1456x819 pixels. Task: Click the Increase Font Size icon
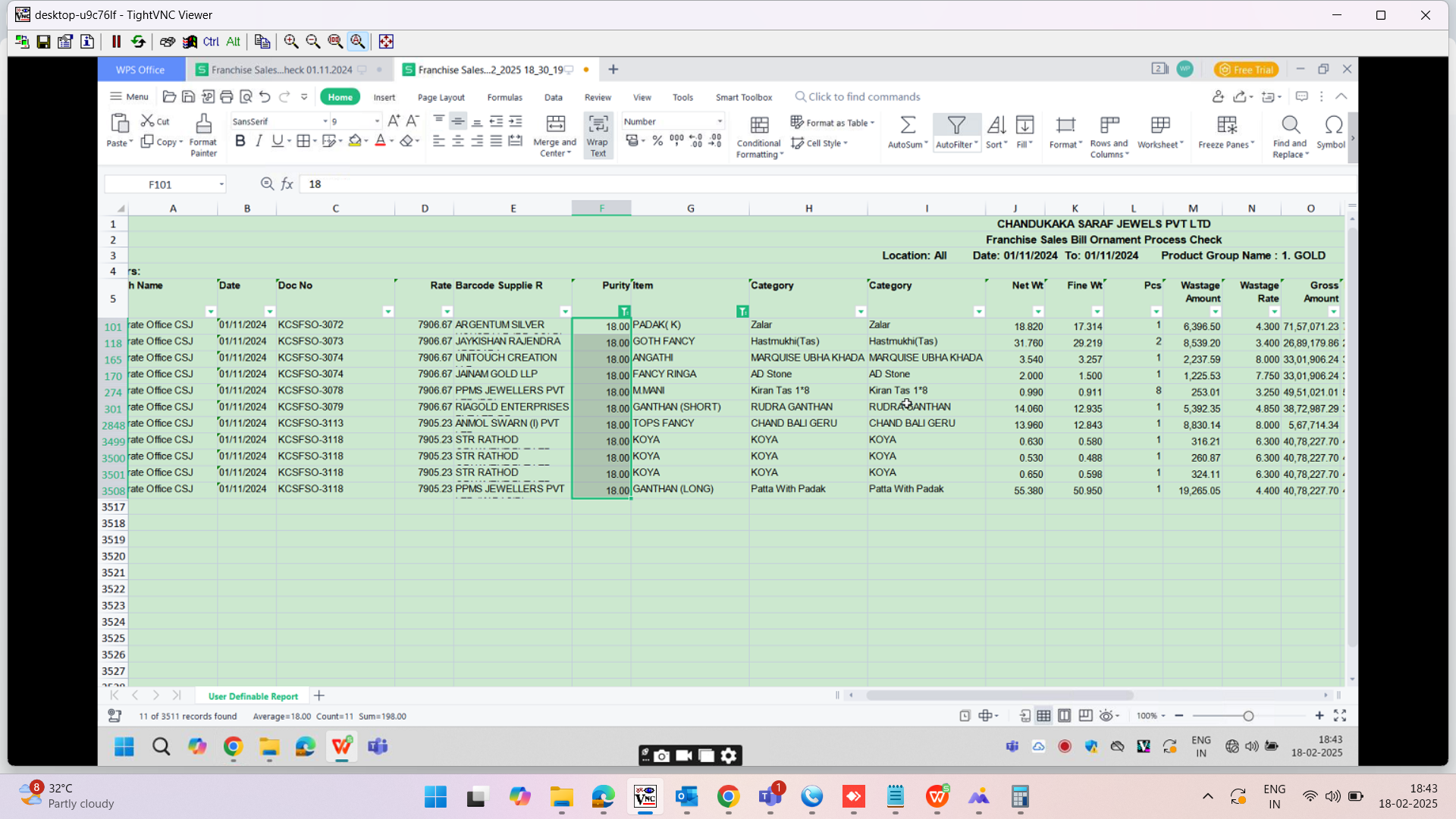[x=394, y=121]
